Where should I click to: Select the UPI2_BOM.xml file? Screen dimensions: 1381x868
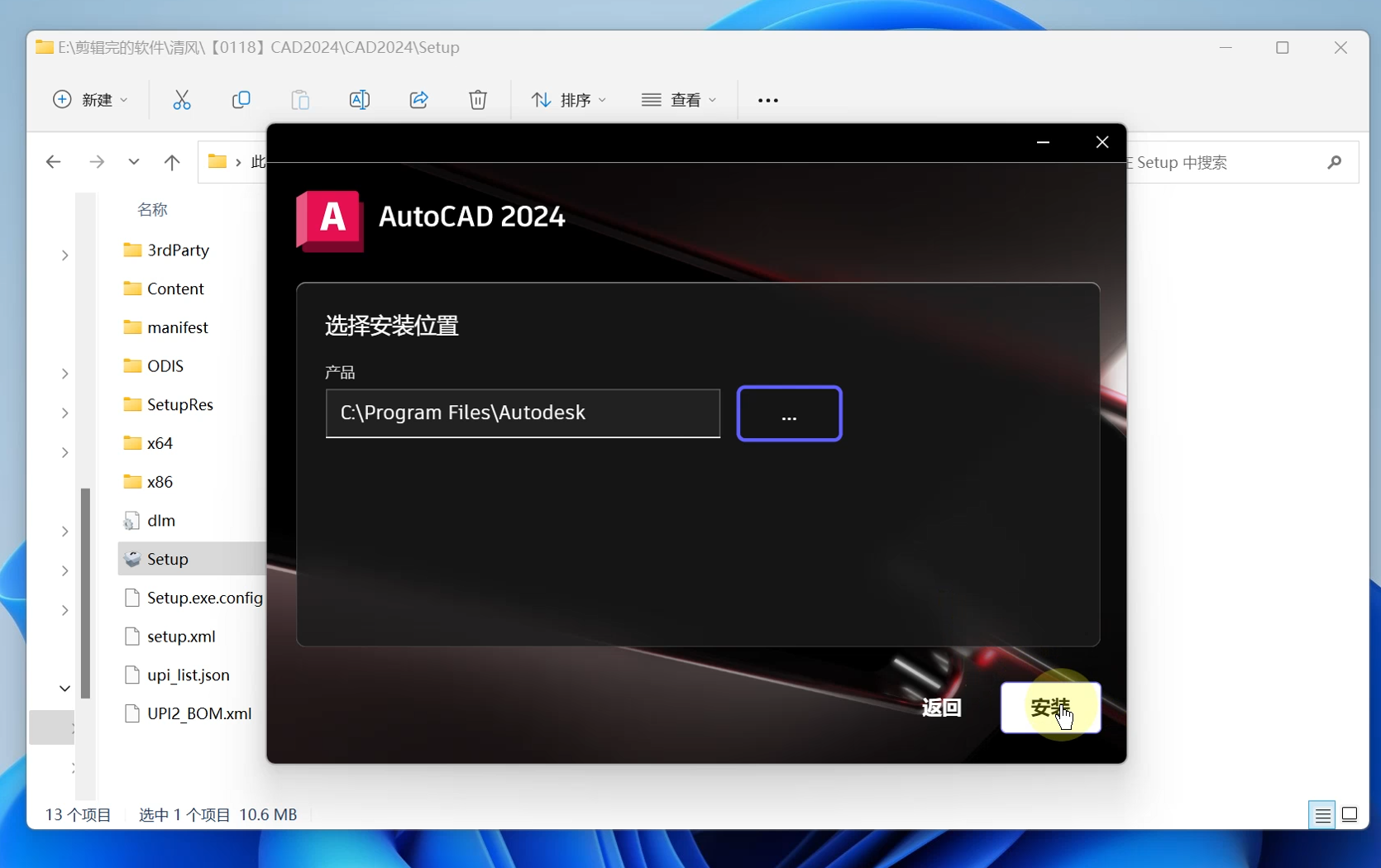199,713
